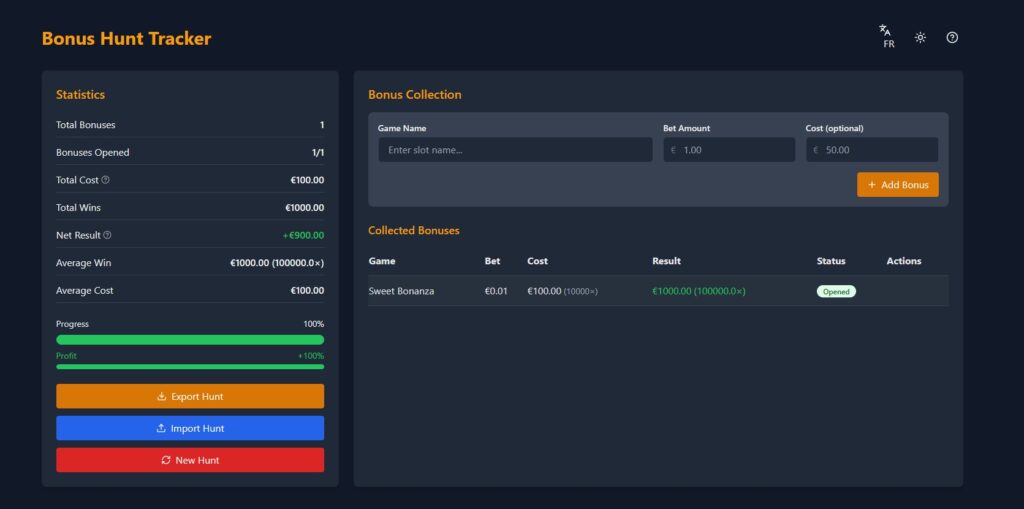Click the Bet column header
Screen dimensions: 1024x509
[x=492, y=261]
